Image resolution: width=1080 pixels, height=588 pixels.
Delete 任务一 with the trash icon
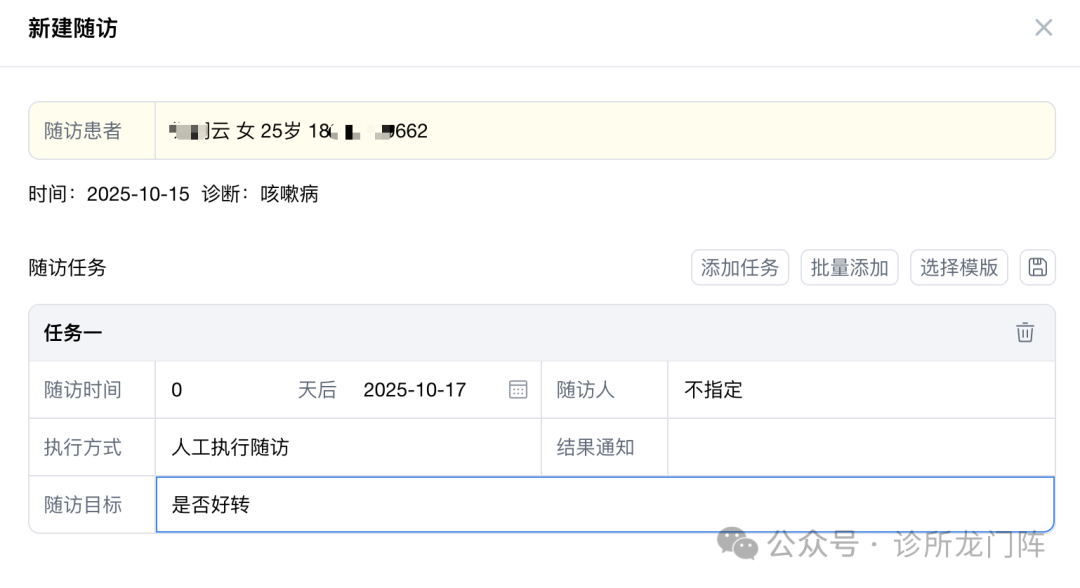coord(1025,333)
